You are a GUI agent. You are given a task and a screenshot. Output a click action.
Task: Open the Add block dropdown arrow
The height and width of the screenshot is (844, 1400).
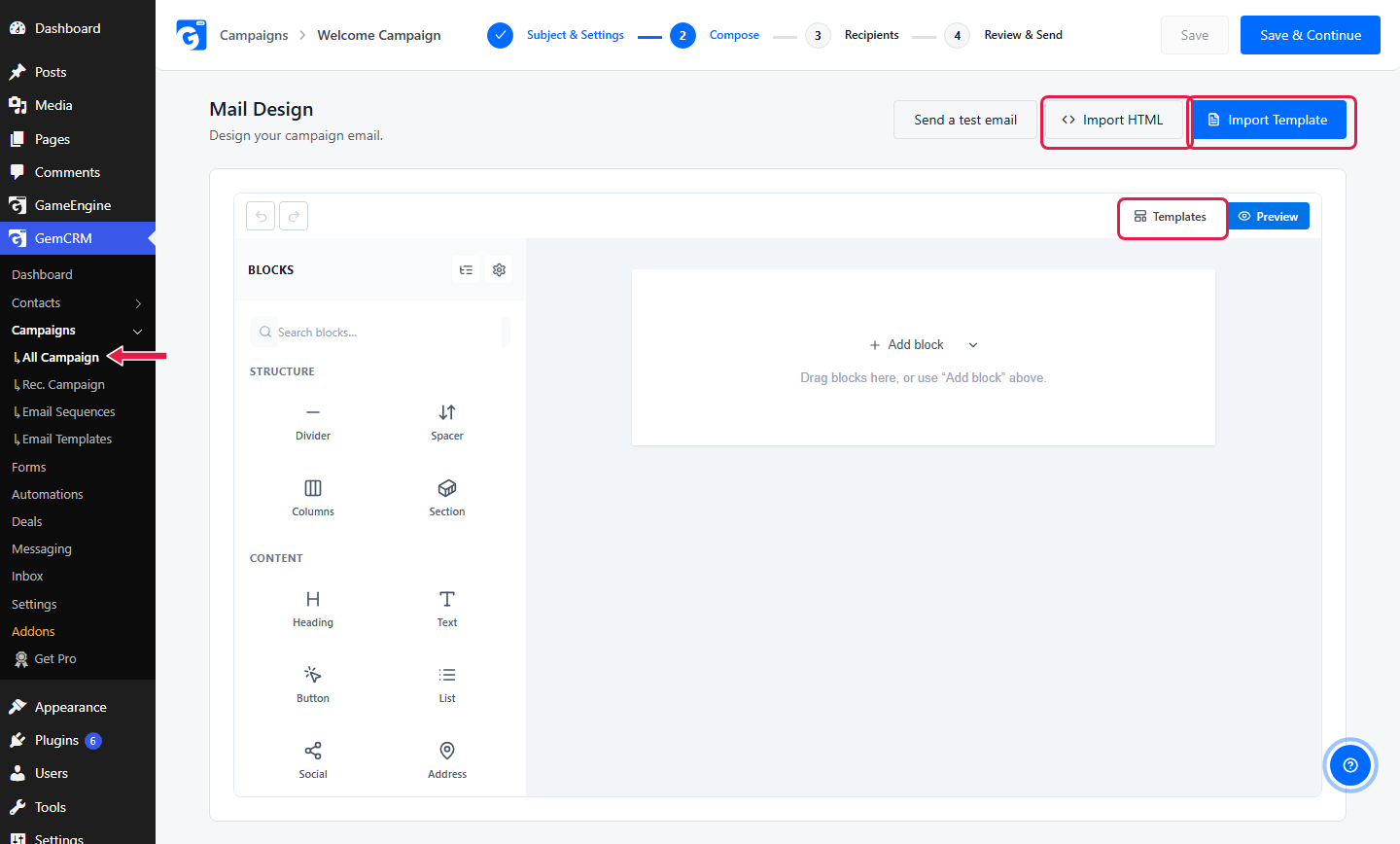973,345
